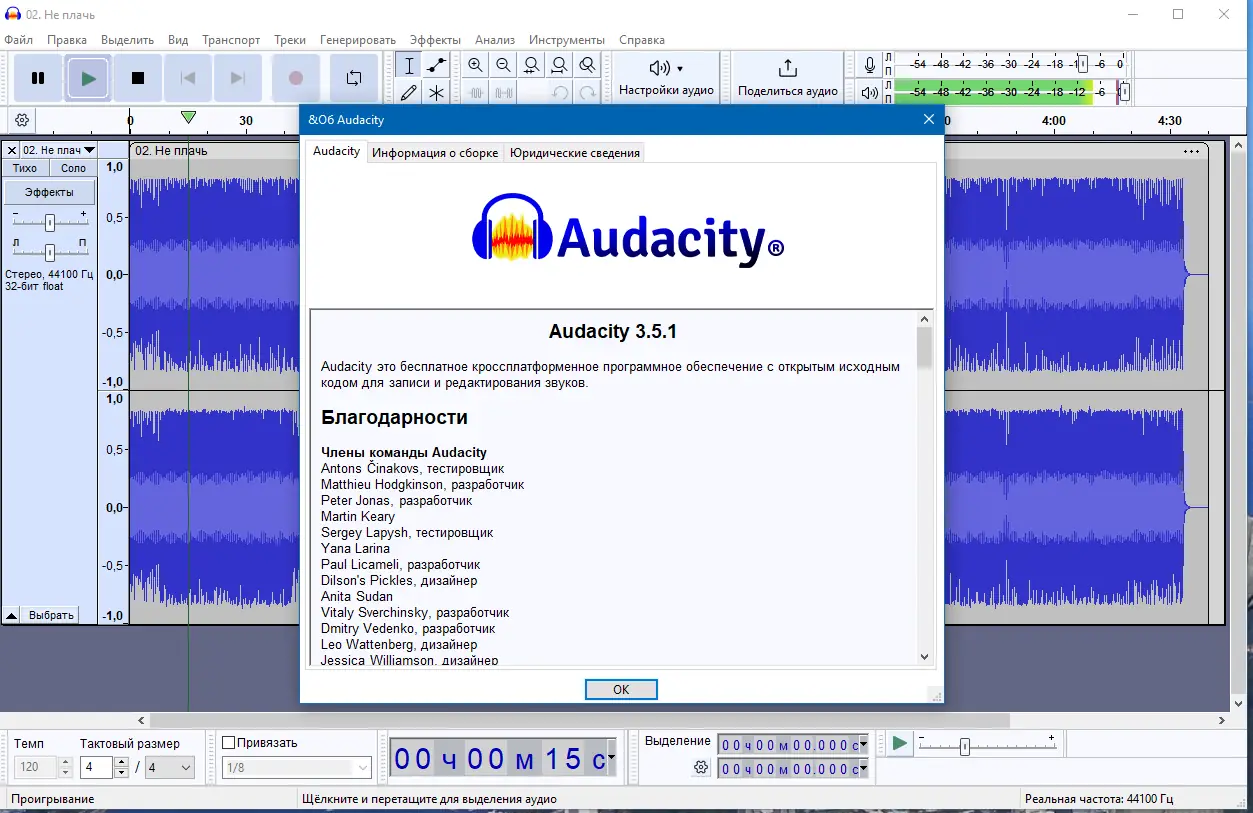Open time signature denominator dropdown 4
This screenshot has width=1253, height=813.
169,768
